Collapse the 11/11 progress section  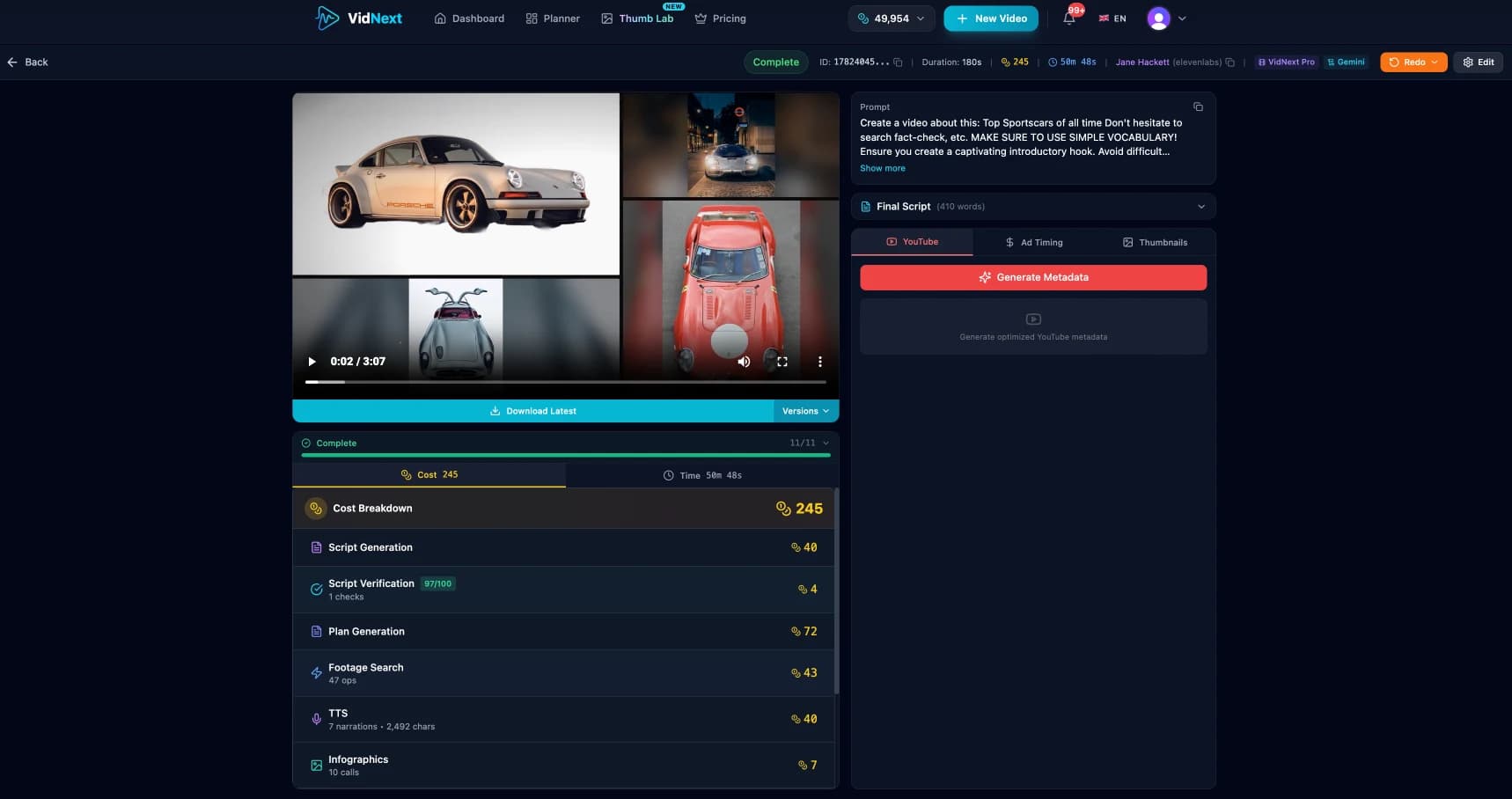826,443
